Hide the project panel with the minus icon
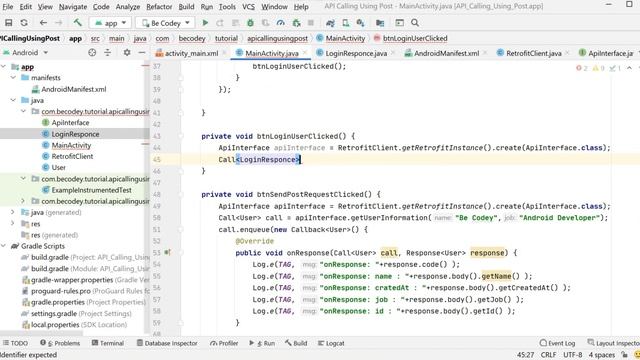Screen dimensions: 640x360 point(142,53)
